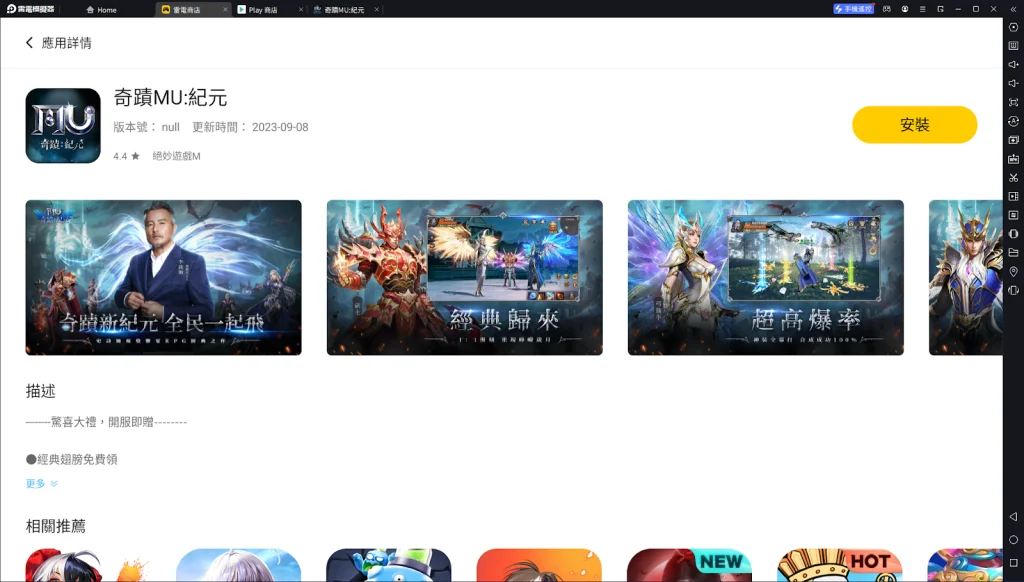Screen dimensions: 1024x582
Task: Click the update date 2023-09-08
Action: 280,127
